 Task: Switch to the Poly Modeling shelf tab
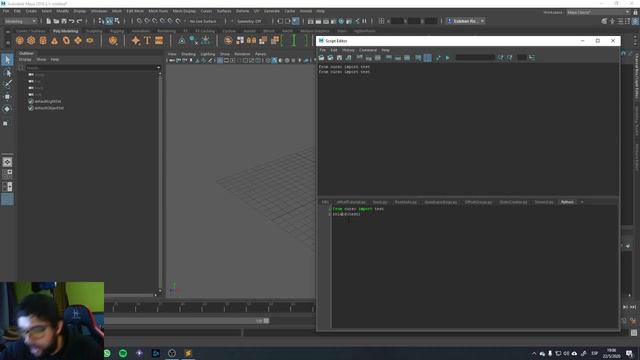[x=65, y=31]
